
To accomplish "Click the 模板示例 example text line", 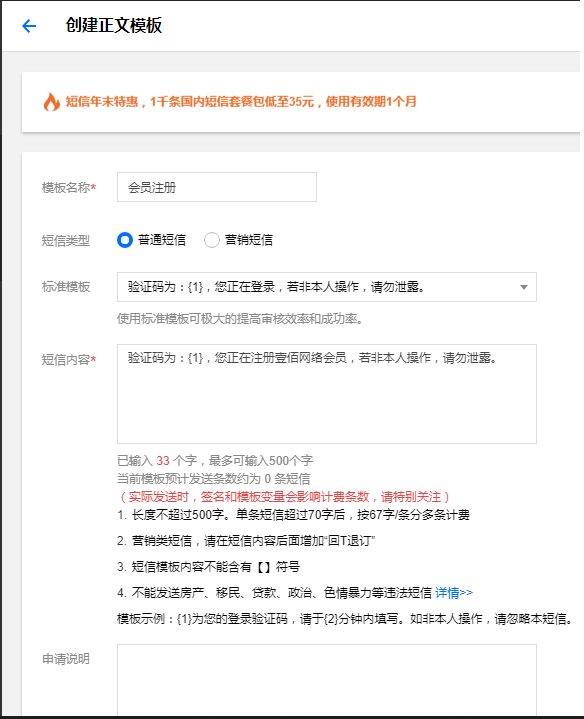I will click(x=346, y=619).
